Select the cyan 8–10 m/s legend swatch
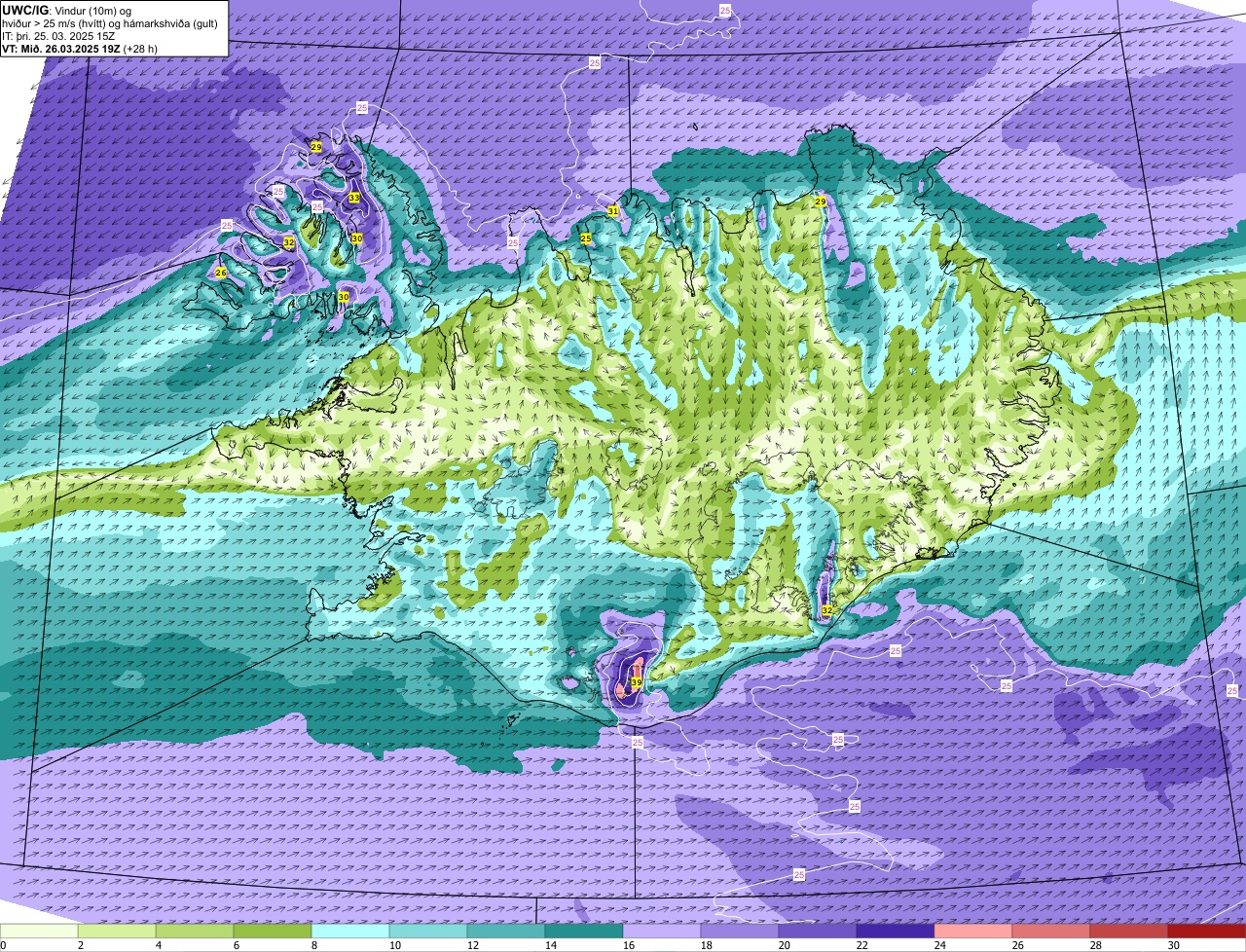Viewport: 1246px width, 952px height. 350,931
